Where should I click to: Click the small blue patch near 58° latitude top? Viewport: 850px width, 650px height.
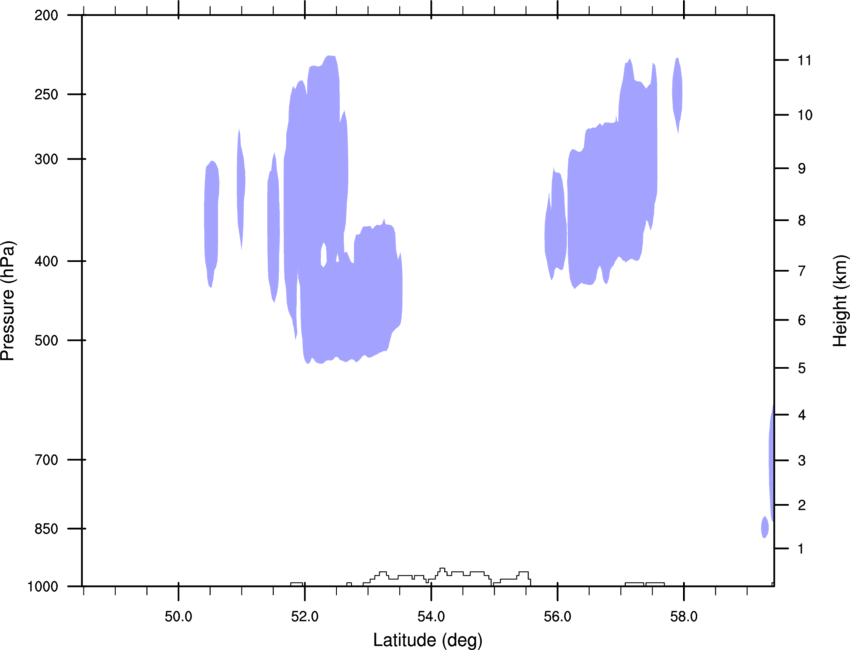[x=677, y=94]
